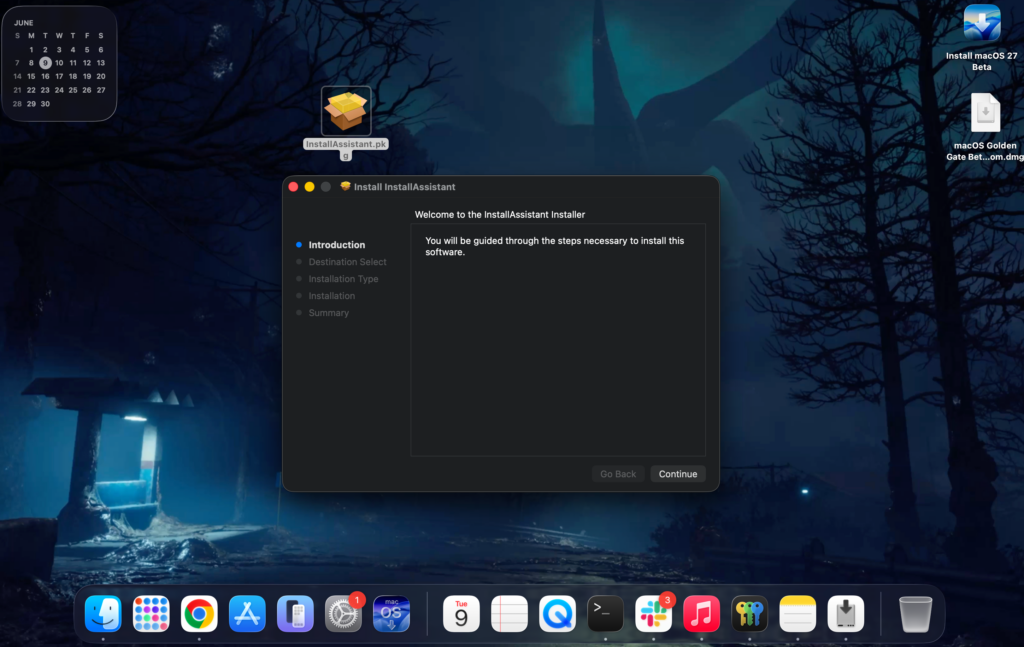This screenshot has height=647, width=1024.
Task: Open TextEdit lined-paper icon in Dock
Action: click(x=509, y=614)
